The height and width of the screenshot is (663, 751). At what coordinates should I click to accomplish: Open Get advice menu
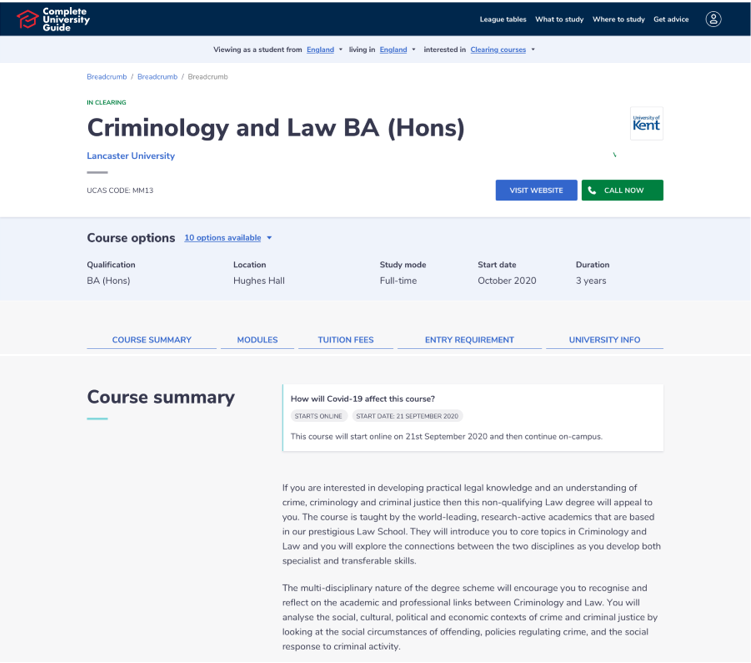click(671, 19)
